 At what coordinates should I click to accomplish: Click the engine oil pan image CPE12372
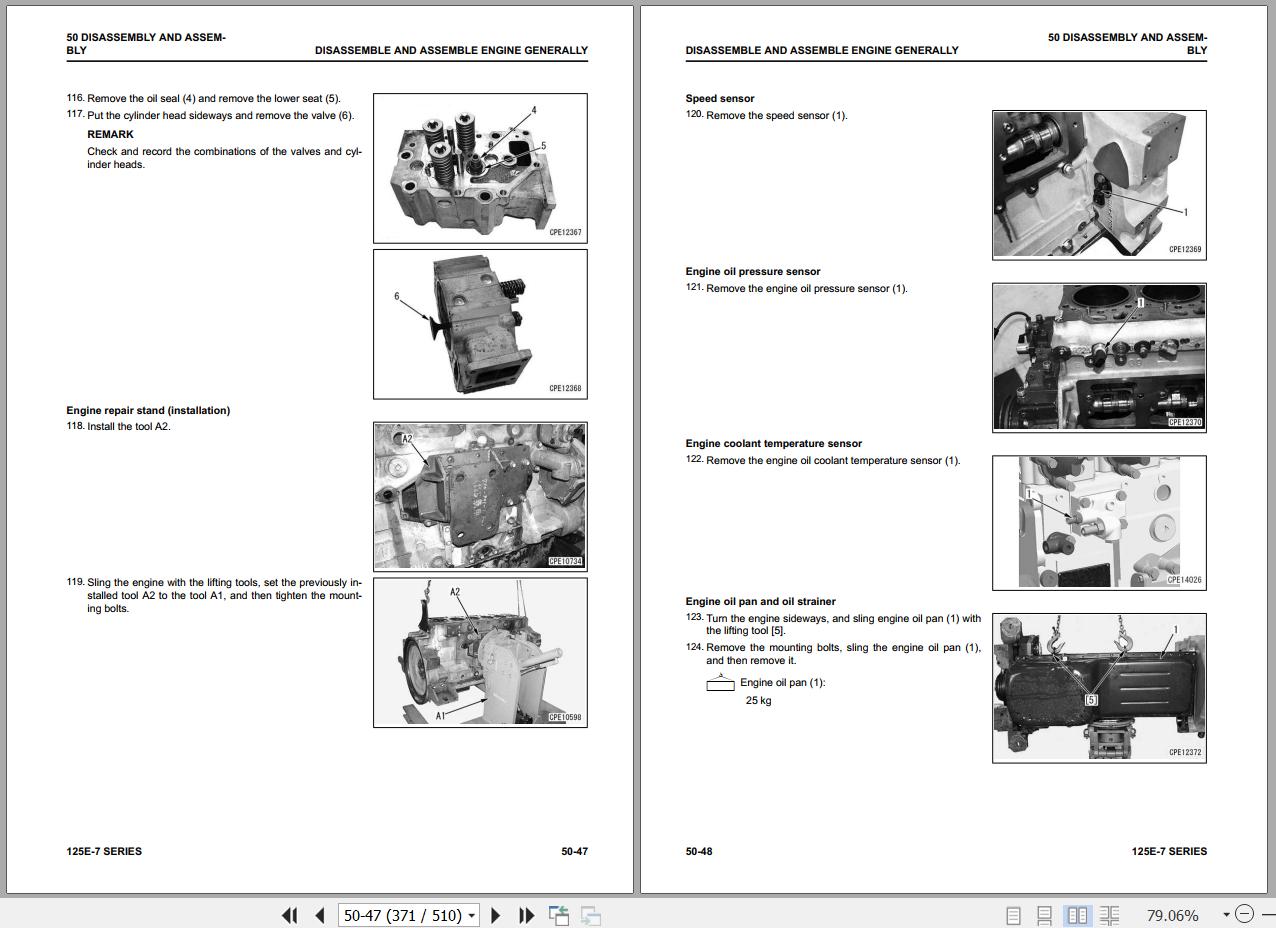point(1099,688)
